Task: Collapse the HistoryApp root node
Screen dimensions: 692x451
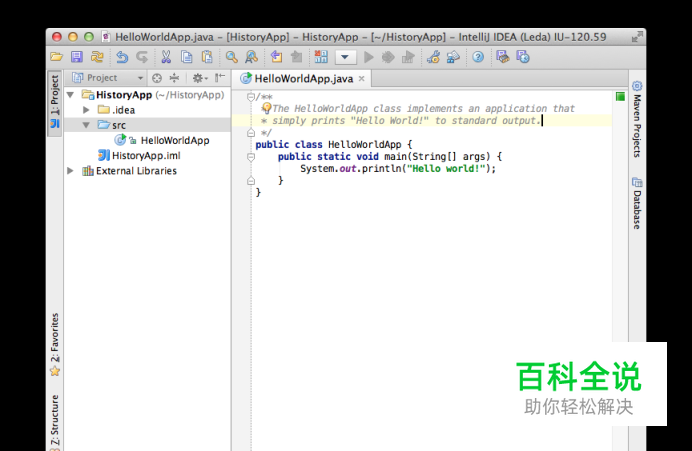Action: click(70, 95)
